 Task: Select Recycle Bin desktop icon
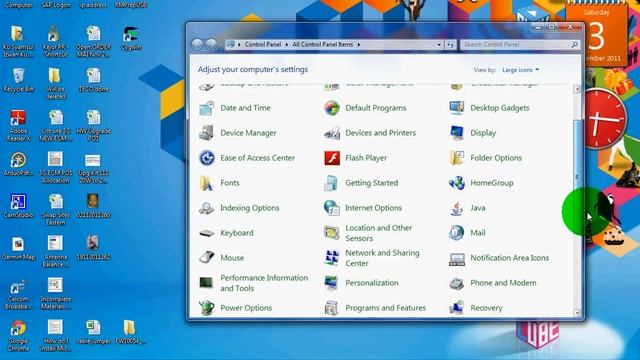coord(18,80)
